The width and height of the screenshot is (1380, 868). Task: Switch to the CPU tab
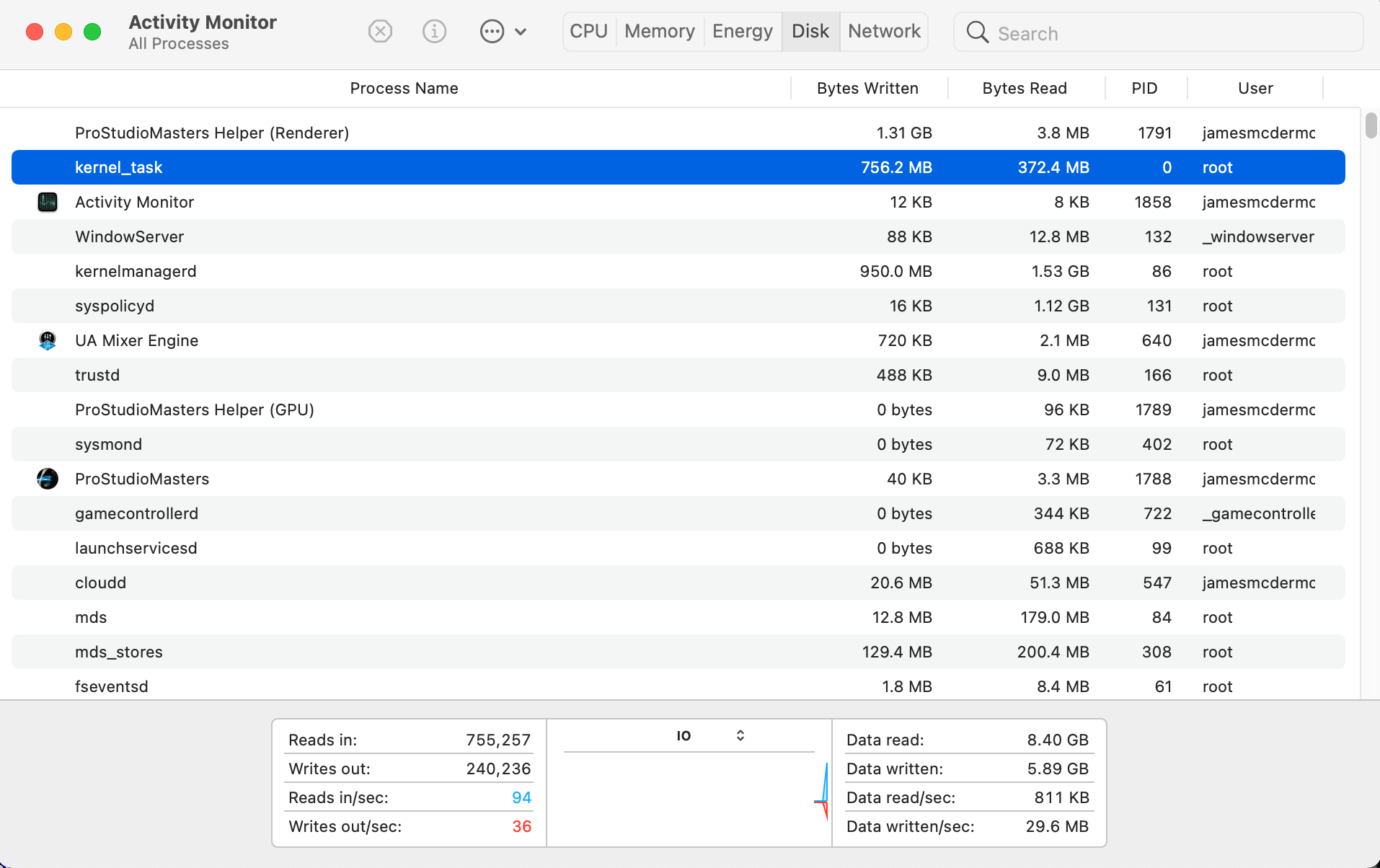[x=589, y=32]
